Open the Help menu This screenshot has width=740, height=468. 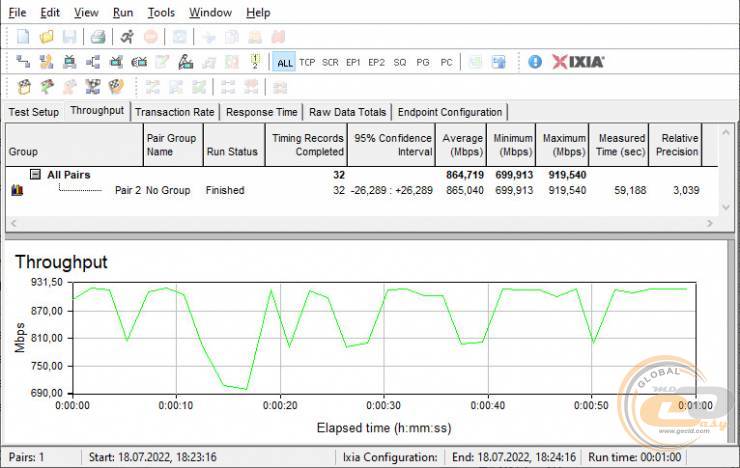(258, 13)
